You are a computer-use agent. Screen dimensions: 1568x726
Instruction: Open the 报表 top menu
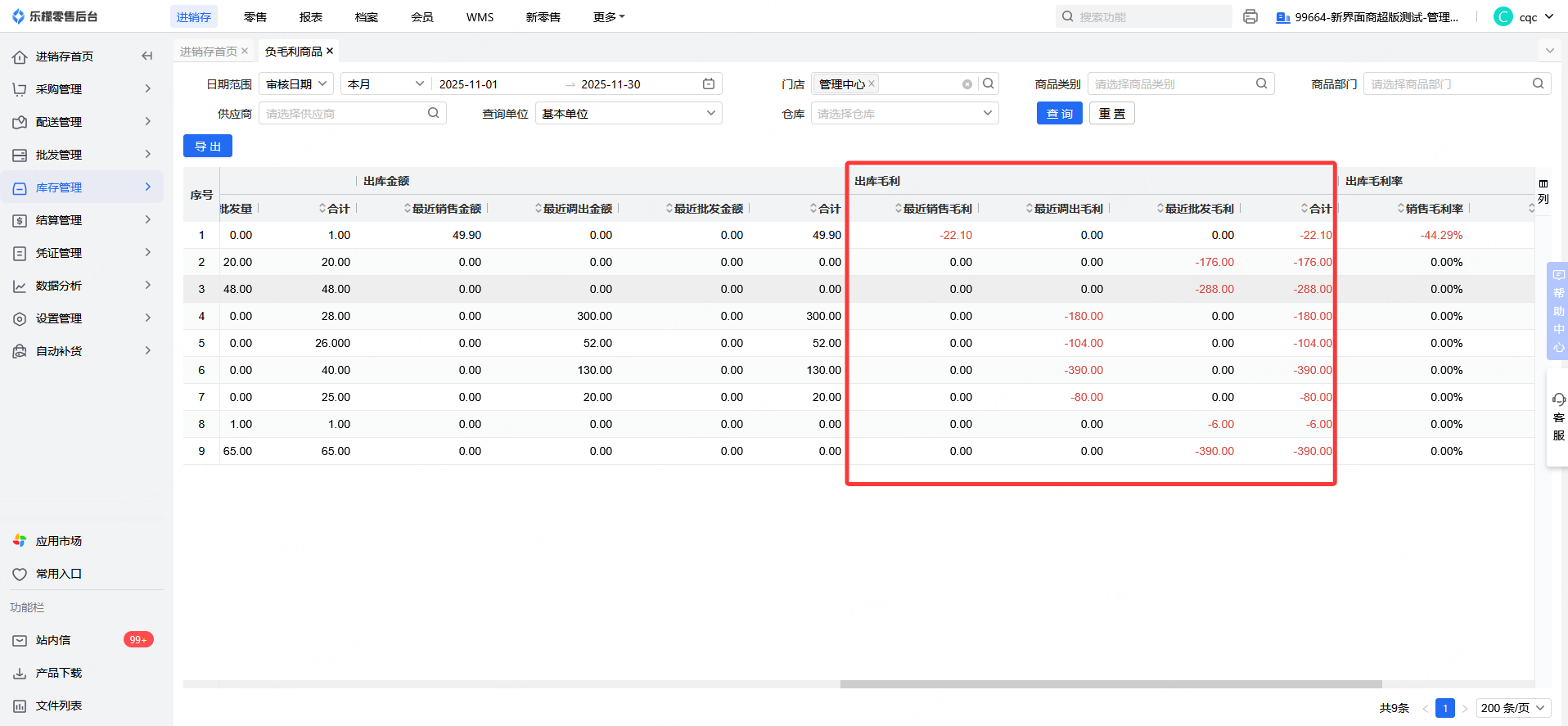(310, 17)
